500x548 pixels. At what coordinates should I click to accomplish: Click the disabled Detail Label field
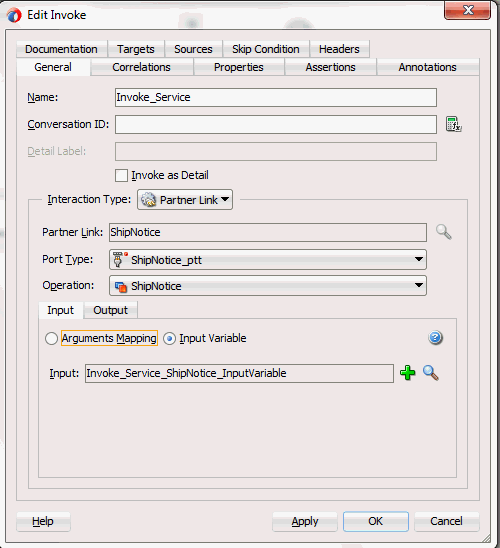276,151
